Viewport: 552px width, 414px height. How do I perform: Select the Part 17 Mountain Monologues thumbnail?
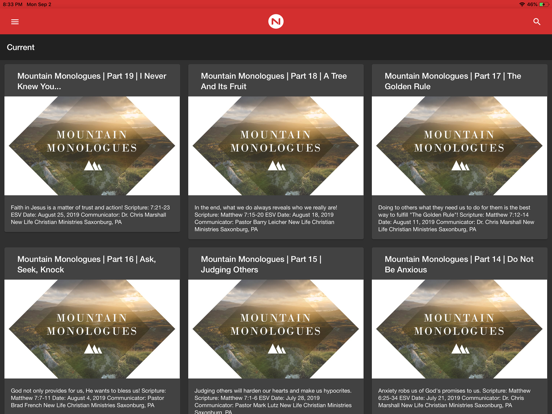(459, 146)
